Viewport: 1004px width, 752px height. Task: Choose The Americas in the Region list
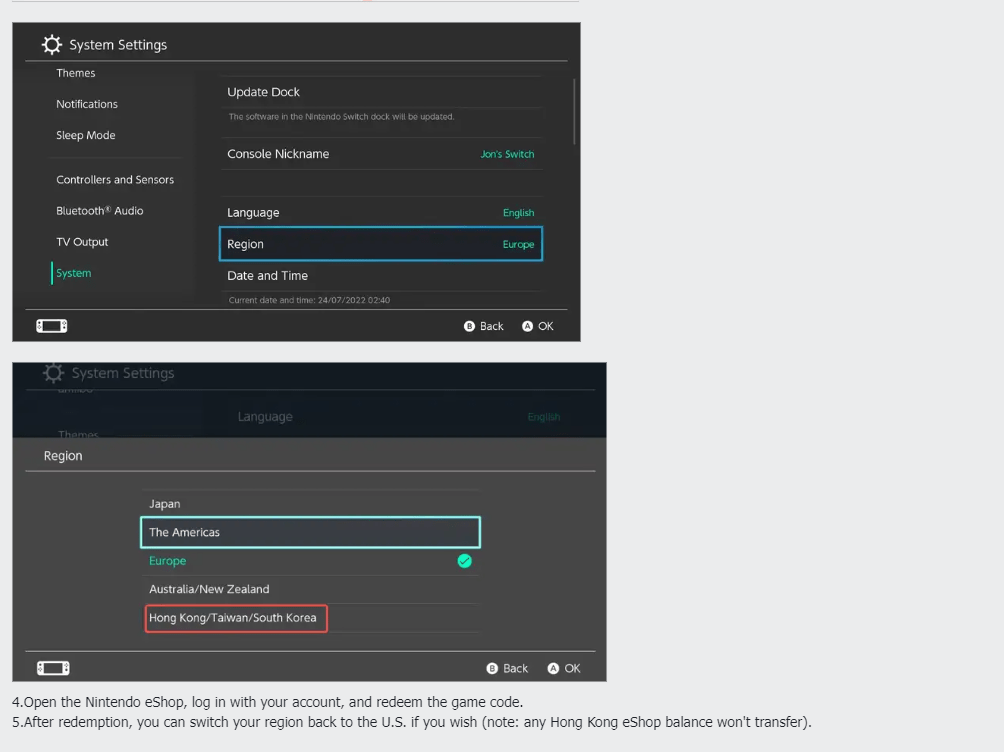pyautogui.click(x=311, y=532)
